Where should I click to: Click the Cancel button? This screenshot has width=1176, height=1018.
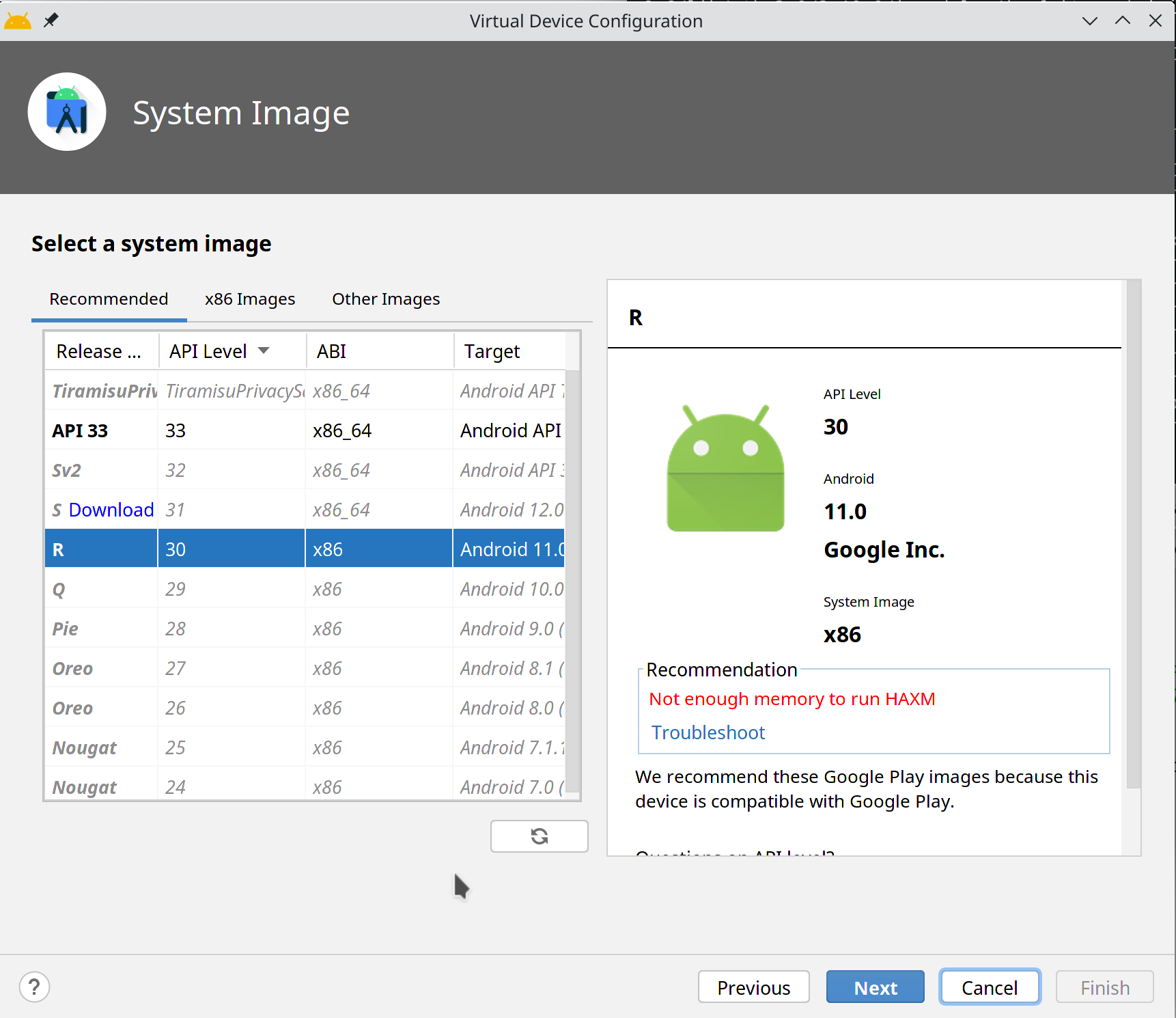[x=990, y=987]
